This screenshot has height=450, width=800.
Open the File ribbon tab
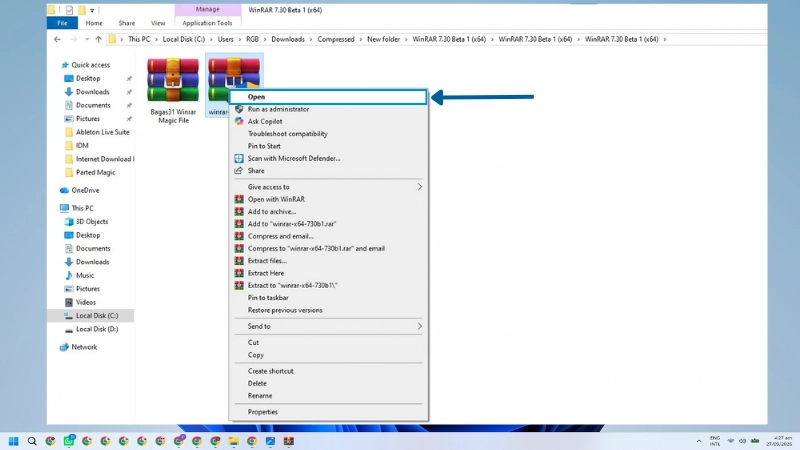point(62,23)
